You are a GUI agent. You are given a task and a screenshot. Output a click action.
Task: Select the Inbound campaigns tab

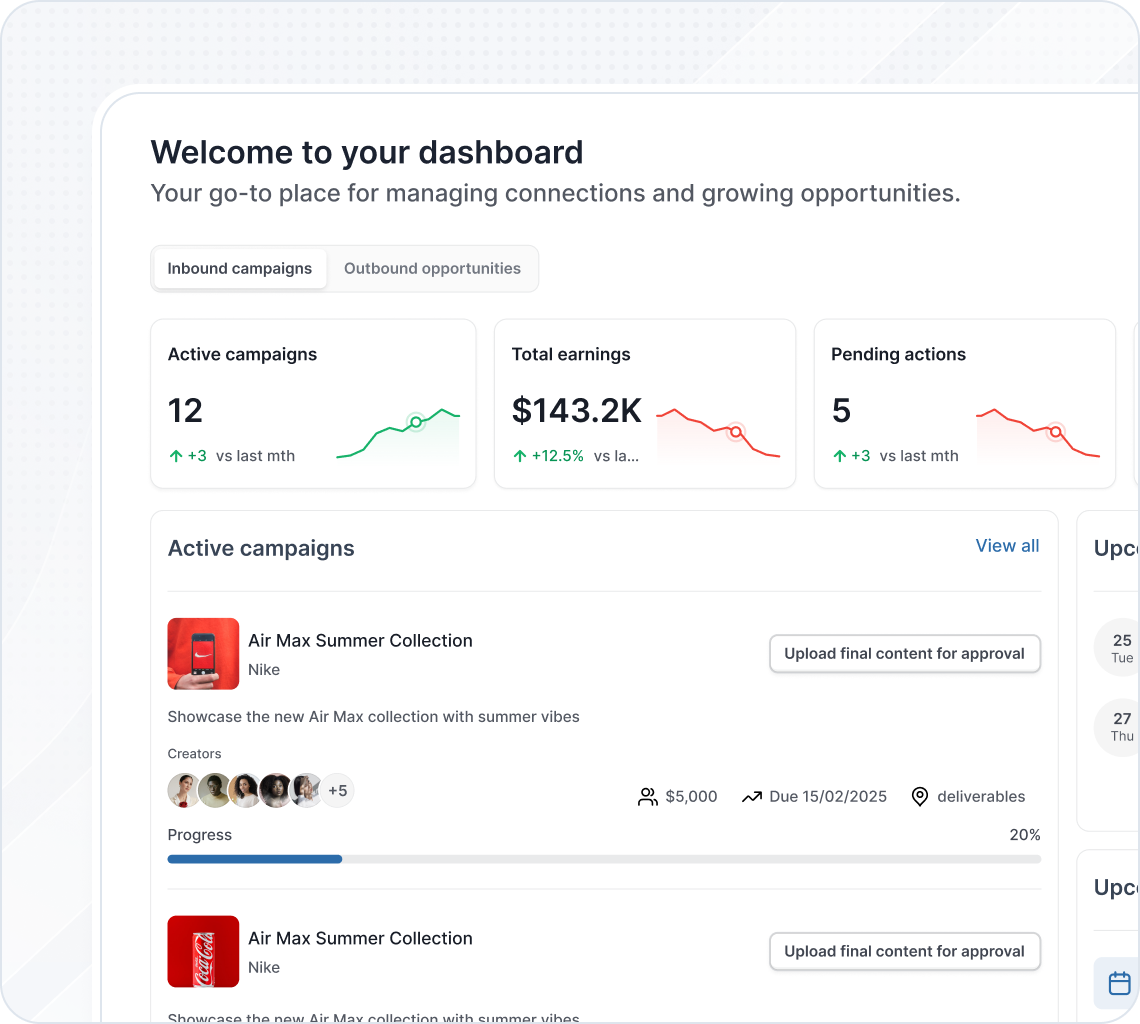(240, 268)
